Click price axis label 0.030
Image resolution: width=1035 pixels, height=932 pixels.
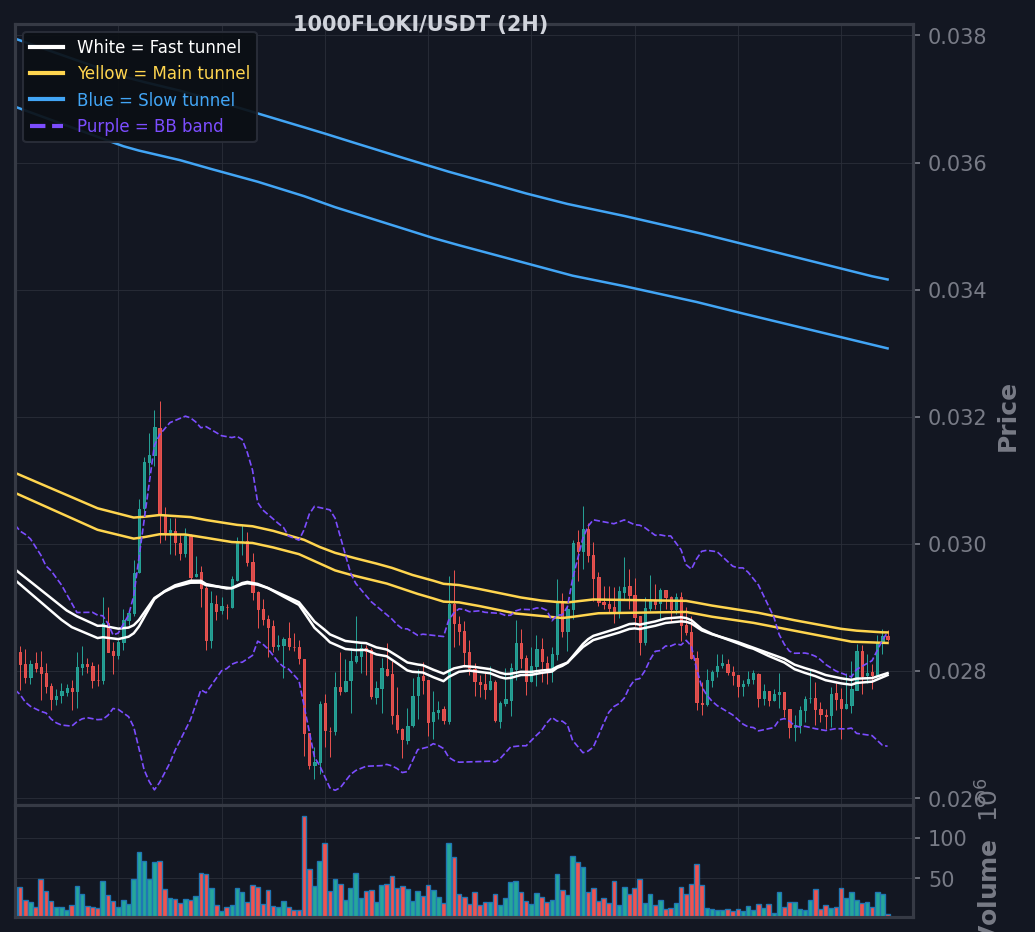pyautogui.click(x=957, y=544)
